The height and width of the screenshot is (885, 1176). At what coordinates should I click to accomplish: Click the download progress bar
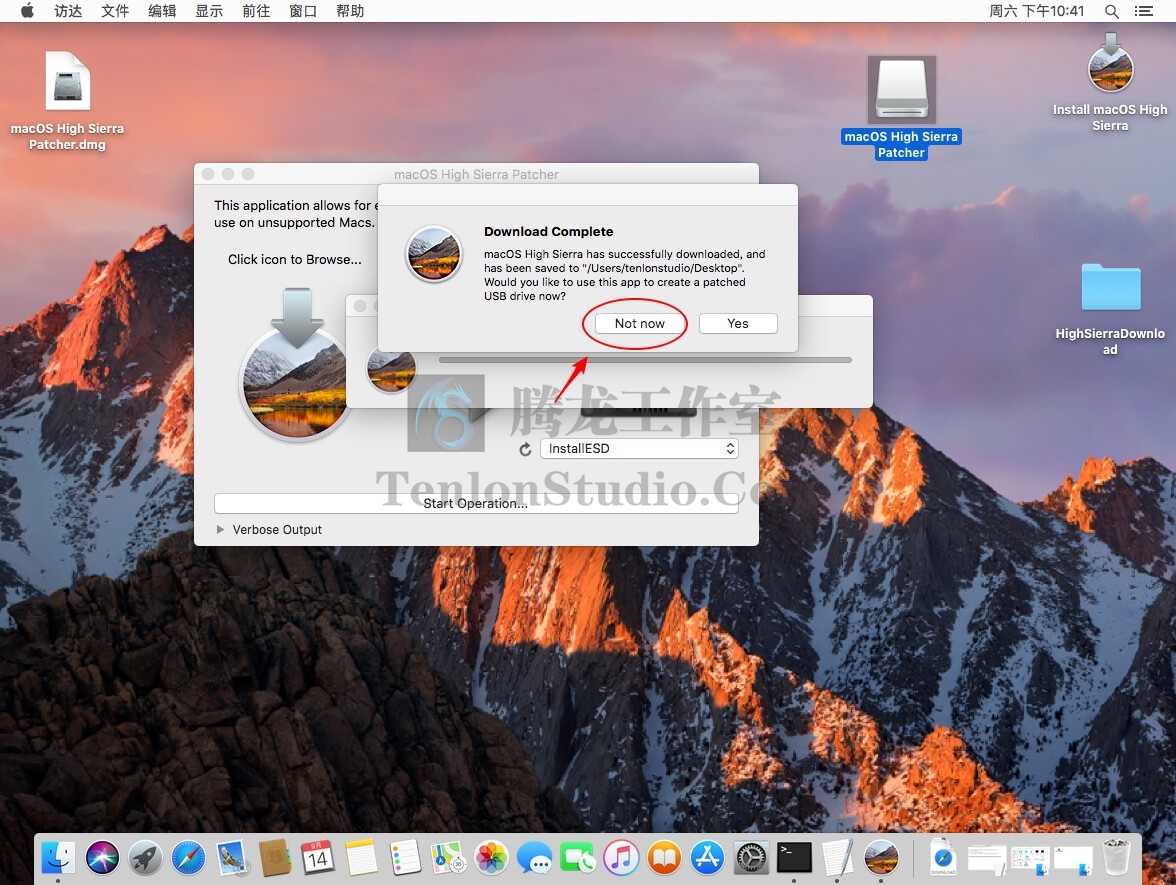coord(645,360)
